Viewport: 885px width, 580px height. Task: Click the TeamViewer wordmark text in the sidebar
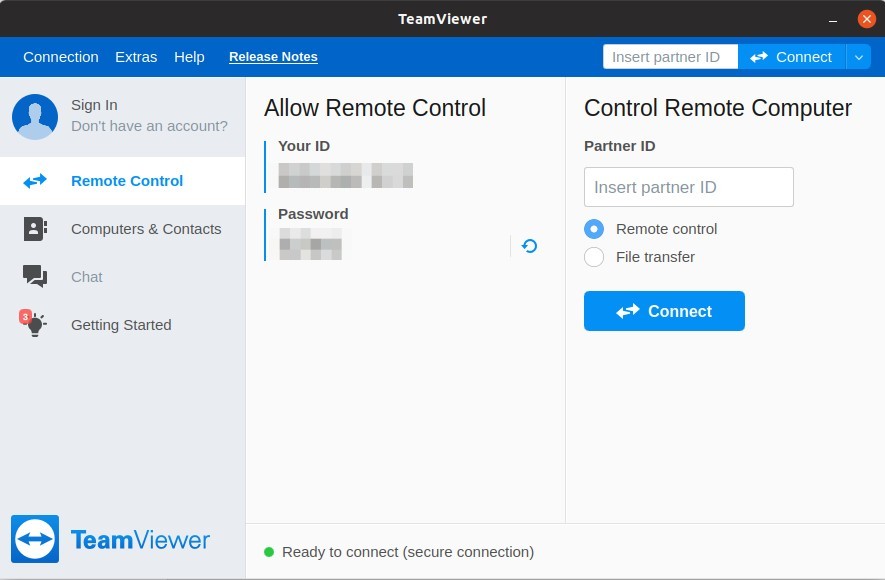pyautogui.click(x=140, y=540)
